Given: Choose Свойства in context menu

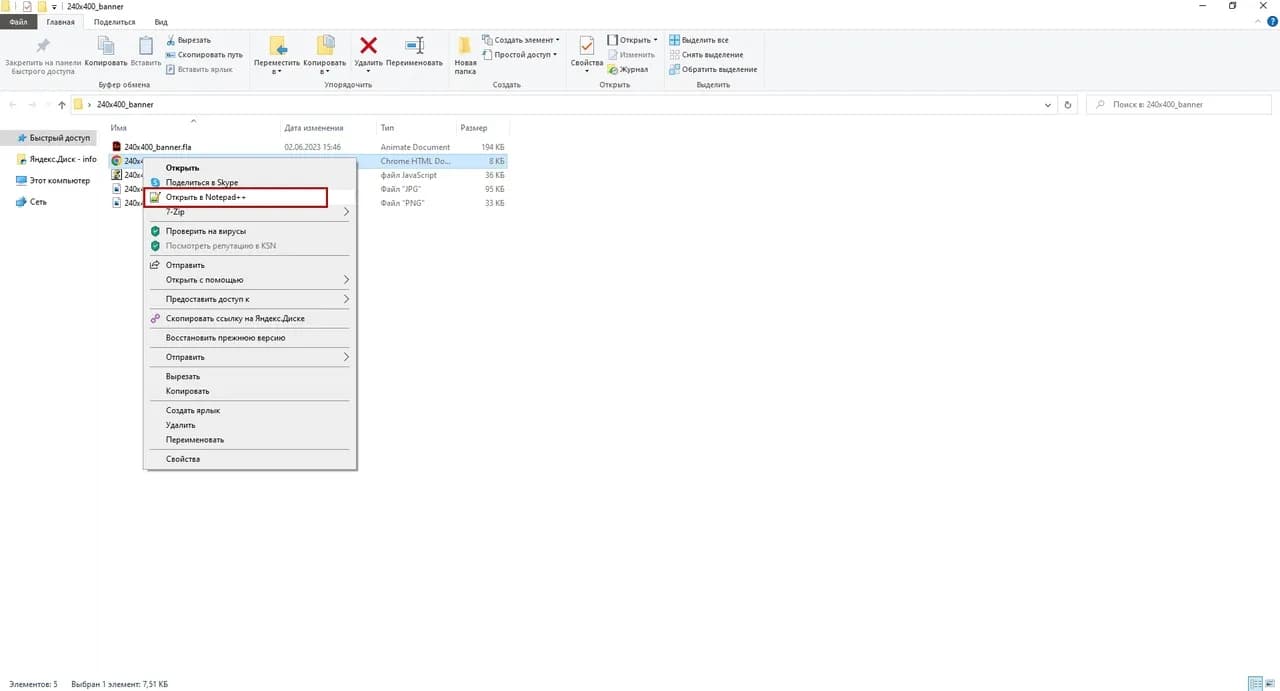Looking at the screenshot, I should tap(250, 459).
